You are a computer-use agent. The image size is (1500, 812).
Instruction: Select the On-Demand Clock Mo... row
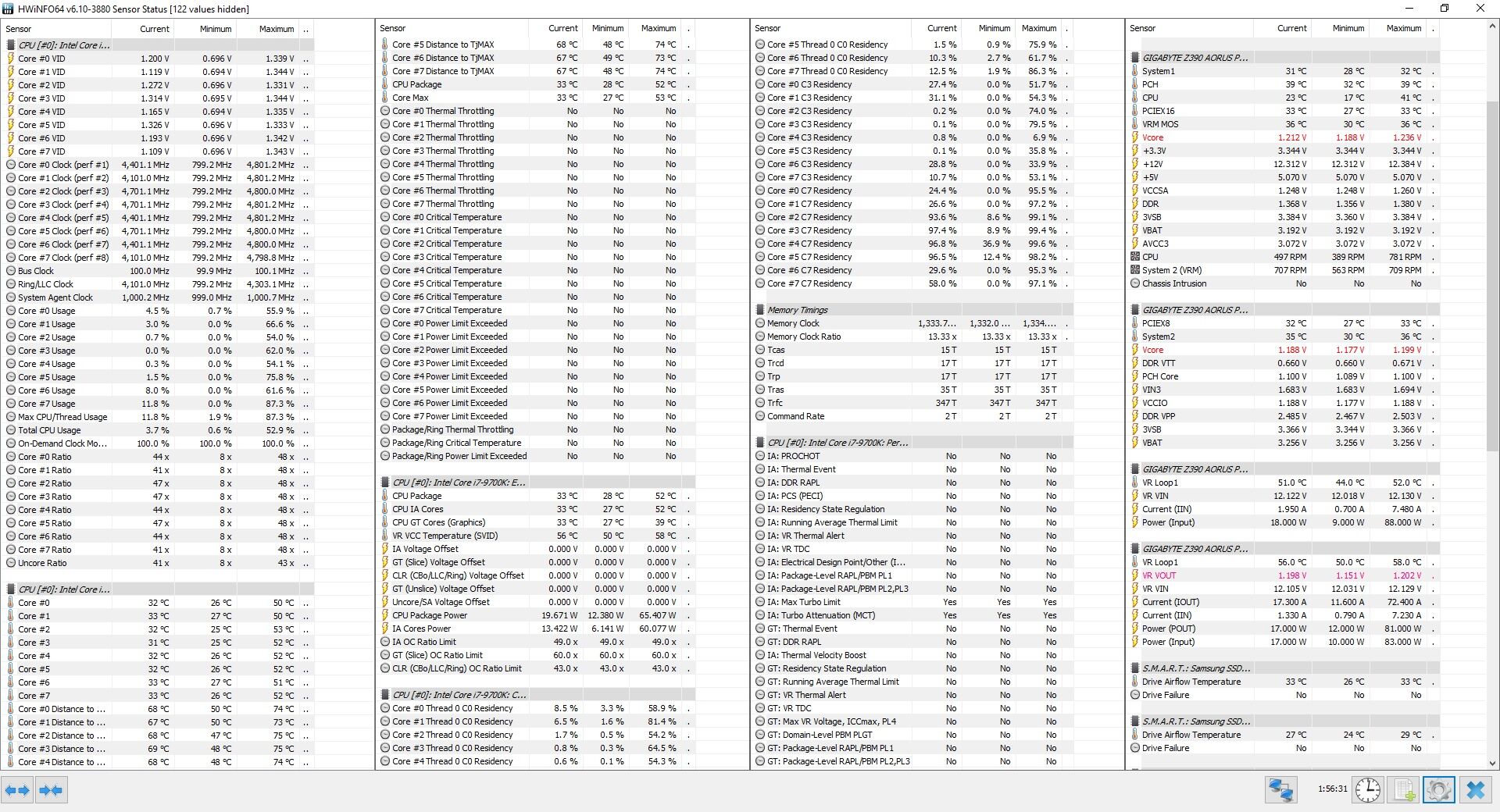click(158, 443)
